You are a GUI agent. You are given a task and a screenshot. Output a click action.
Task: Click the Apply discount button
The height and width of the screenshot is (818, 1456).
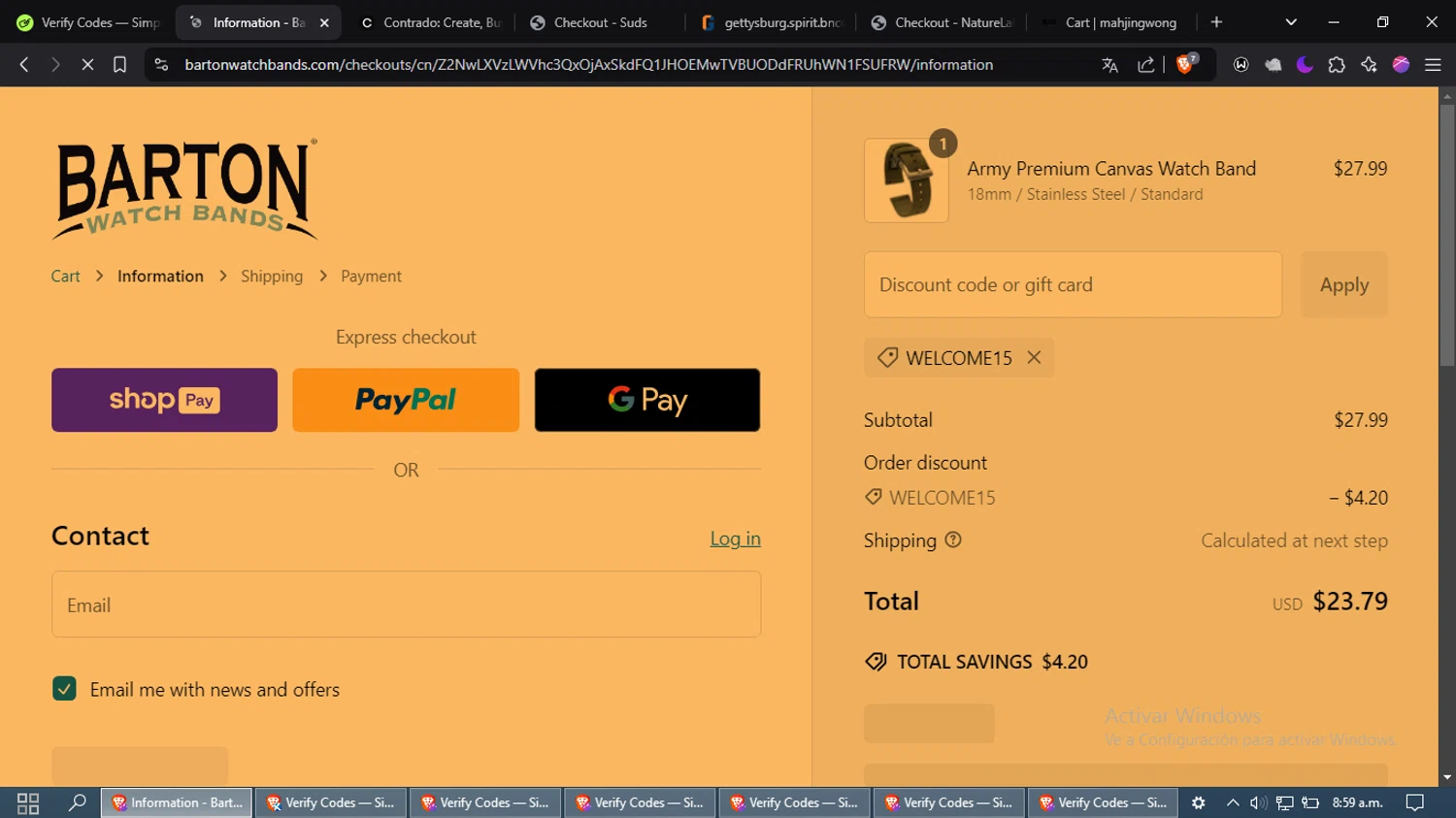(x=1344, y=284)
